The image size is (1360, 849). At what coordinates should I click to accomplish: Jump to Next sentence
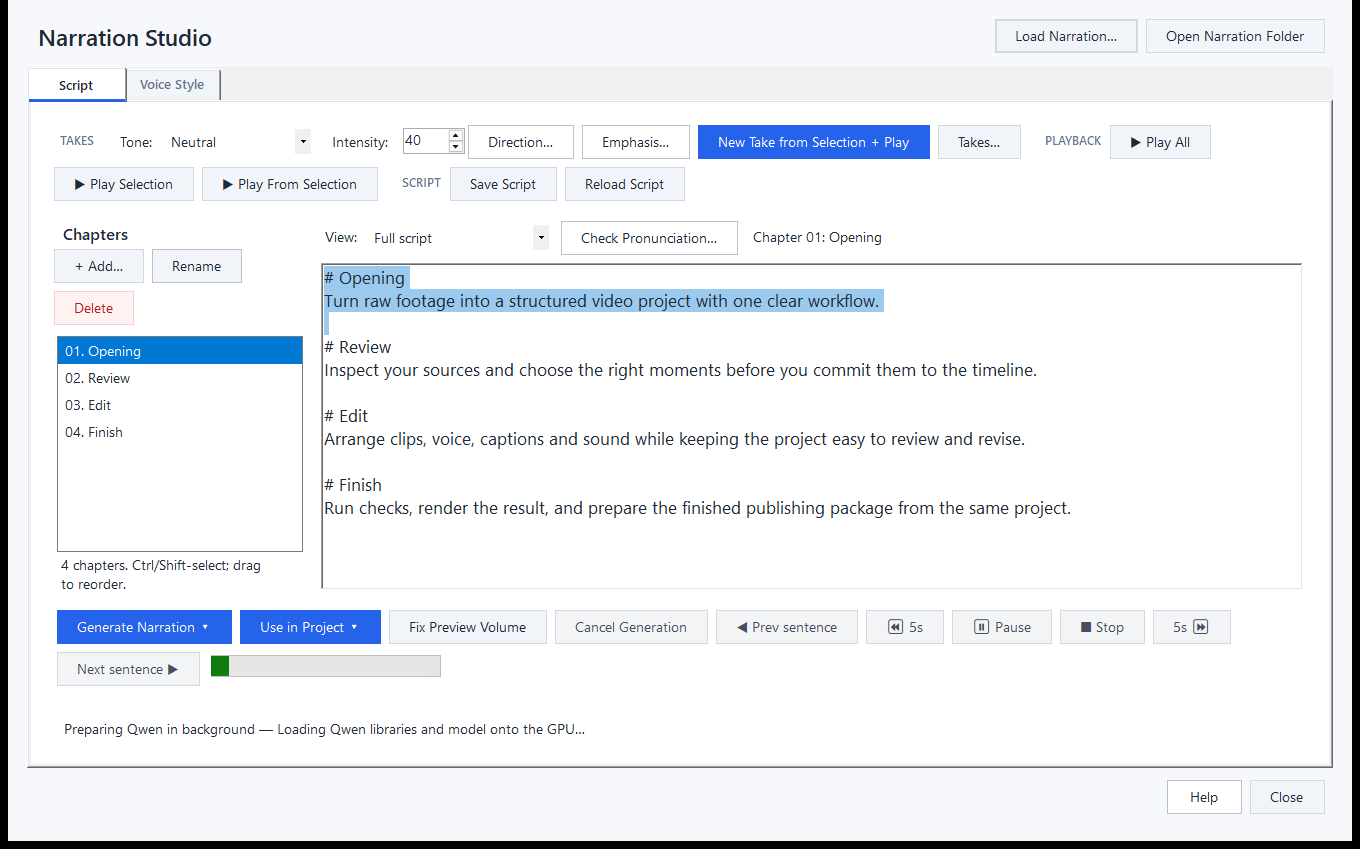coord(128,669)
